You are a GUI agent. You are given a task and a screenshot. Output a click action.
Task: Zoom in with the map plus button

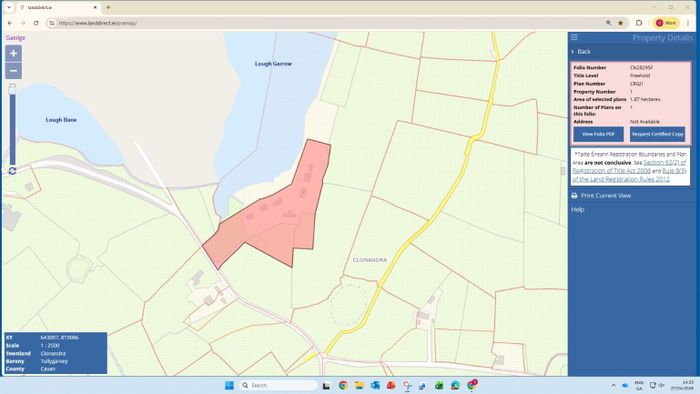tap(13, 54)
